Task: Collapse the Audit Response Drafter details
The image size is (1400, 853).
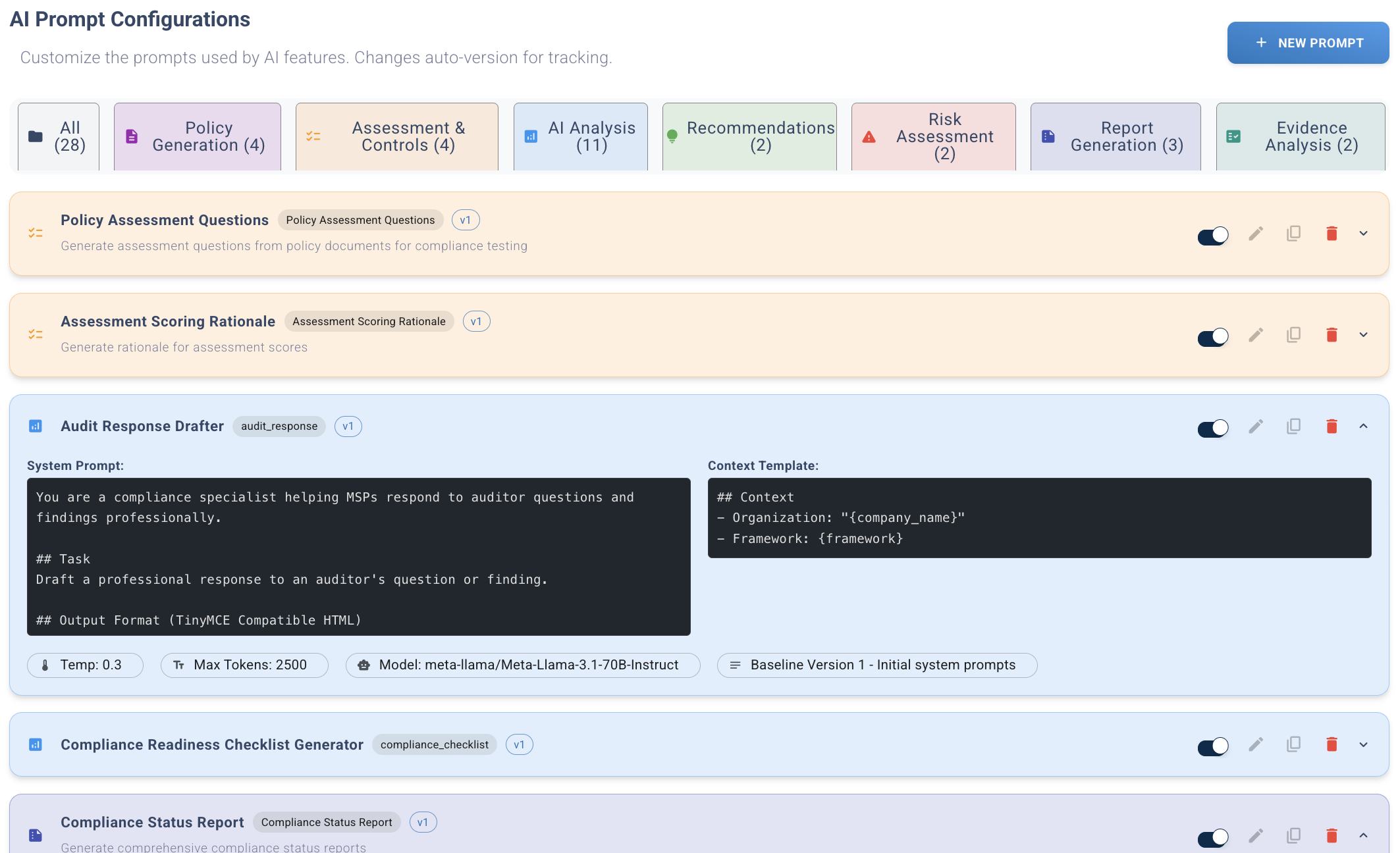Action: (x=1363, y=426)
